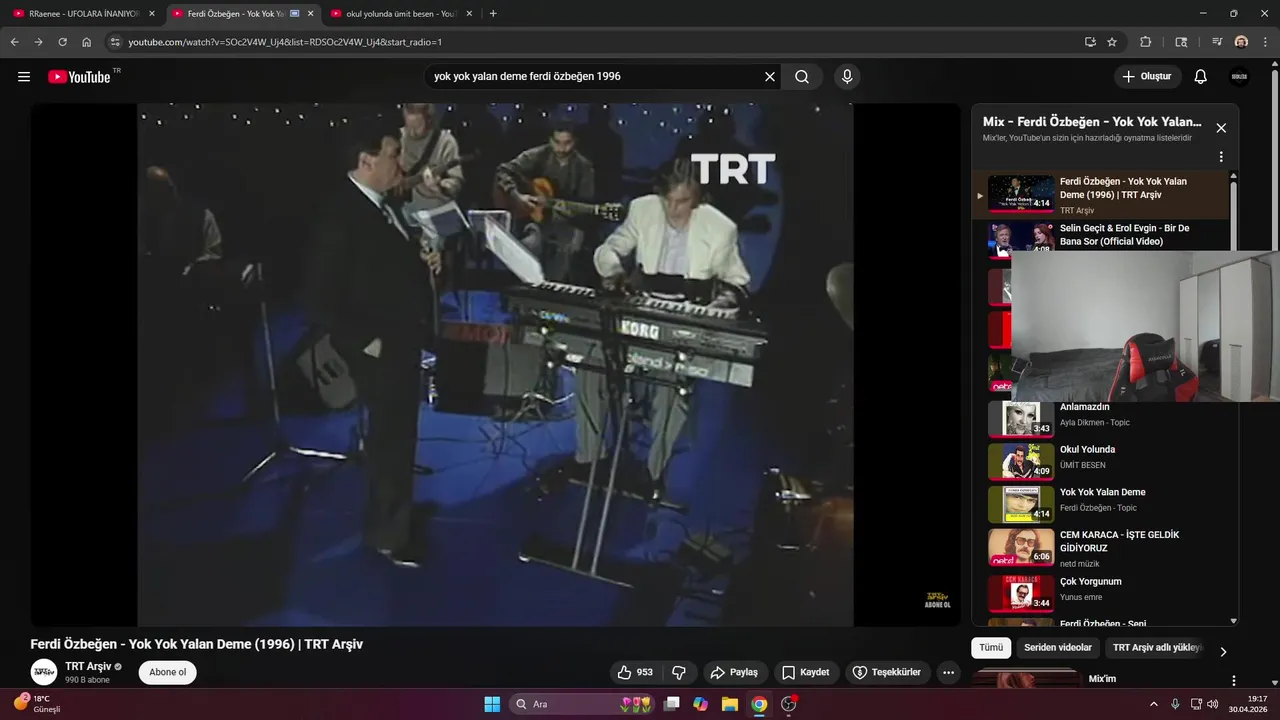Open Task View in taskbar
The width and height of the screenshot is (1280, 720).
[671, 704]
